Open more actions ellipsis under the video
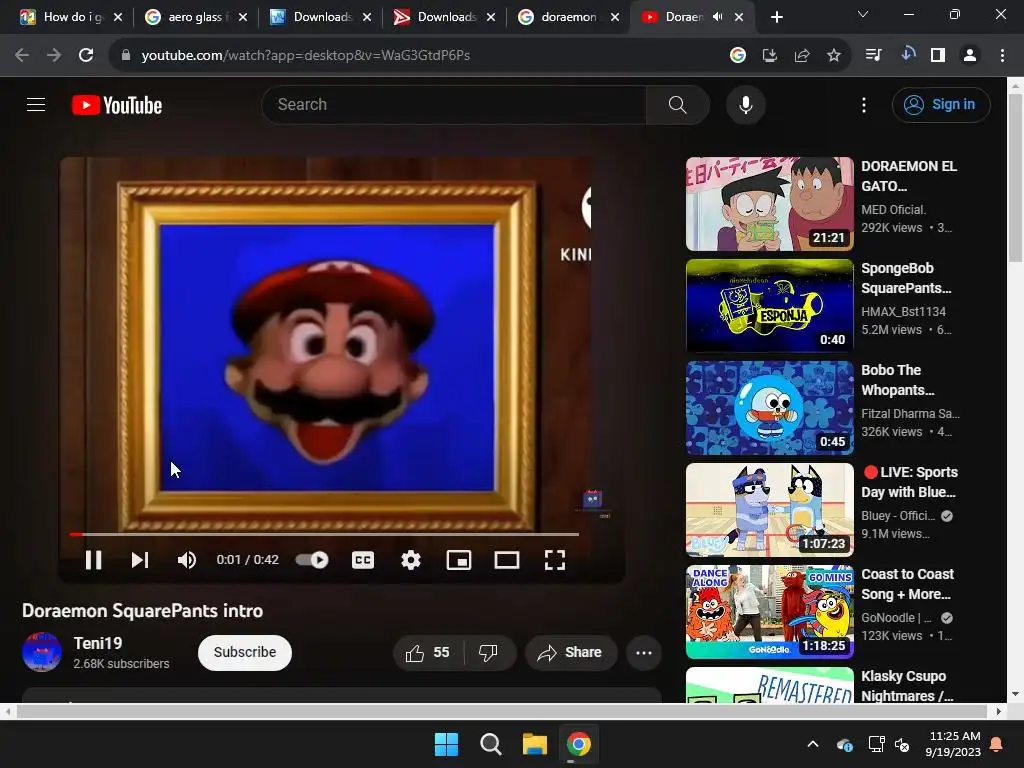Screen dimensions: 1024x768 click(x=644, y=652)
